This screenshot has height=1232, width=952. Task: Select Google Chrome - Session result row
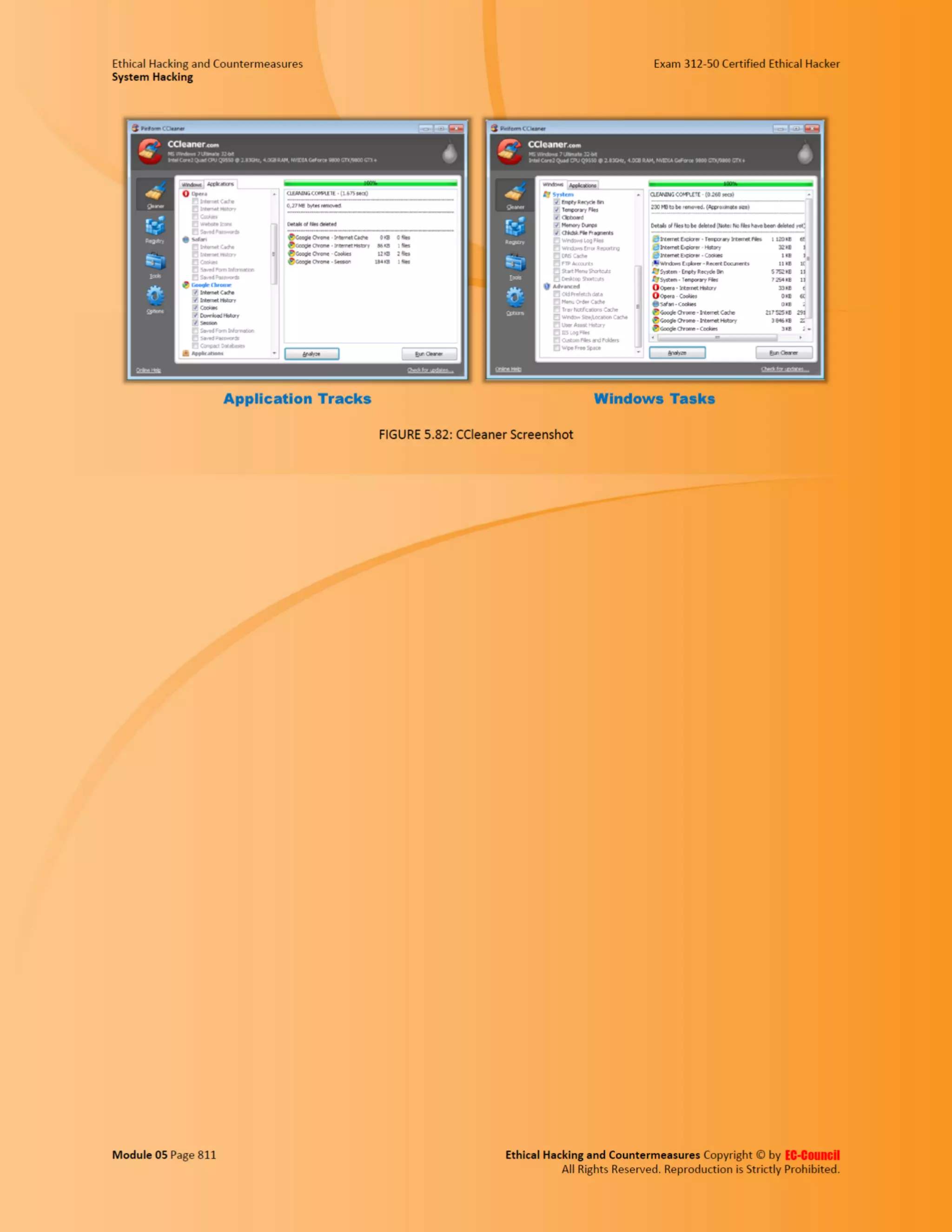coord(323,262)
